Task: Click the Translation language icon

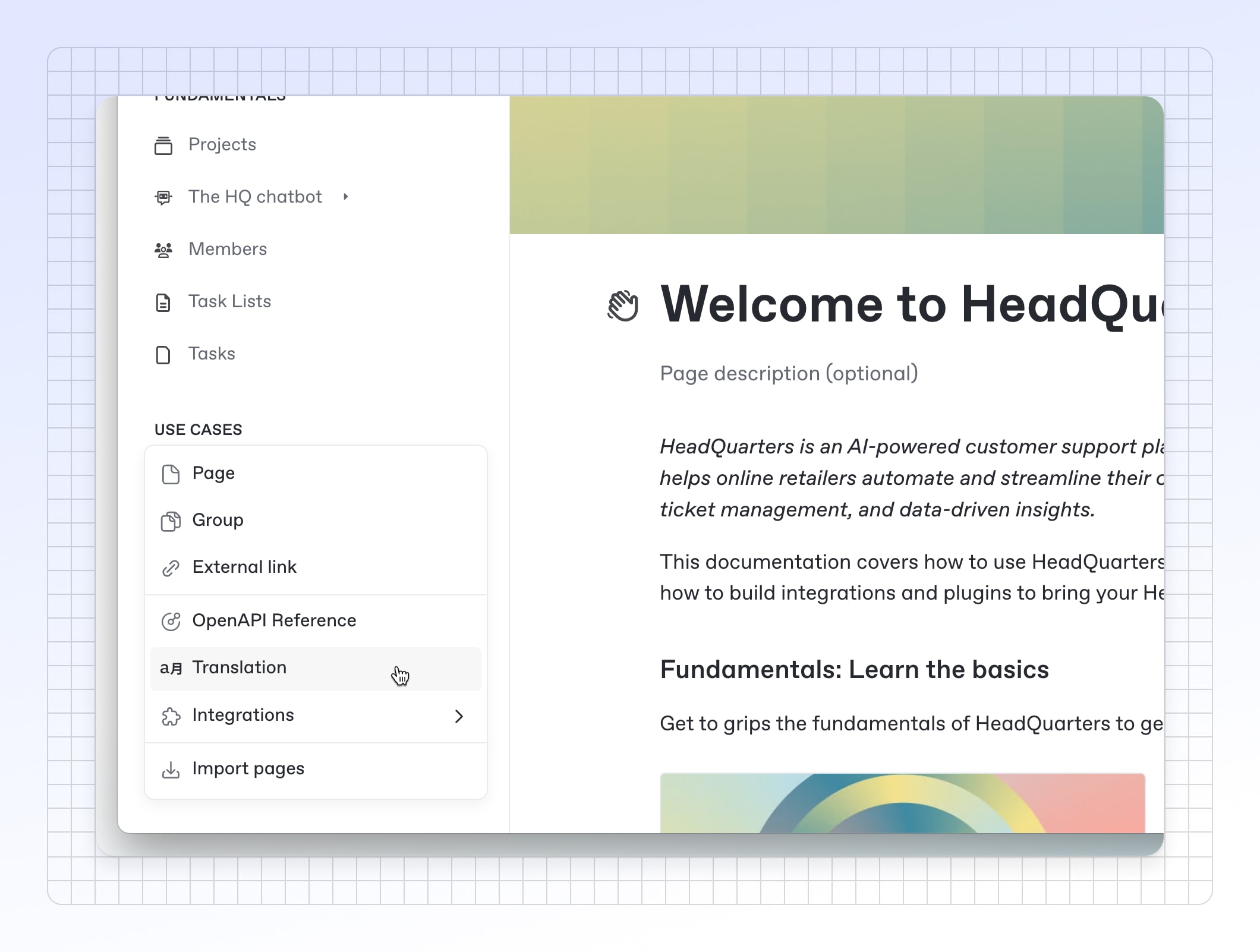Action: [x=171, y=669]
